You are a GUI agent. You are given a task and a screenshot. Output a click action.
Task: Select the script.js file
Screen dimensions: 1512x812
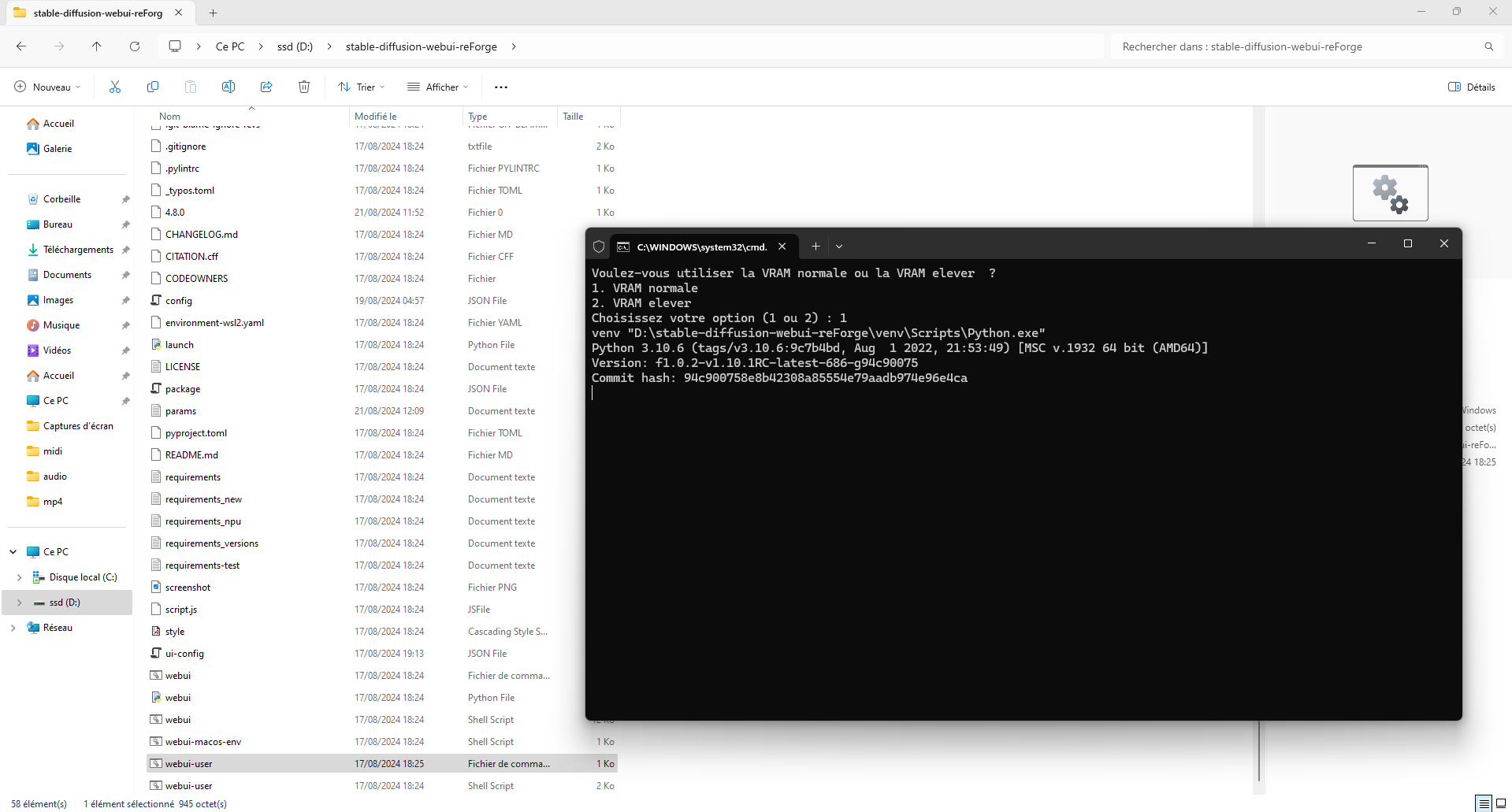click(x=181, y=610)
